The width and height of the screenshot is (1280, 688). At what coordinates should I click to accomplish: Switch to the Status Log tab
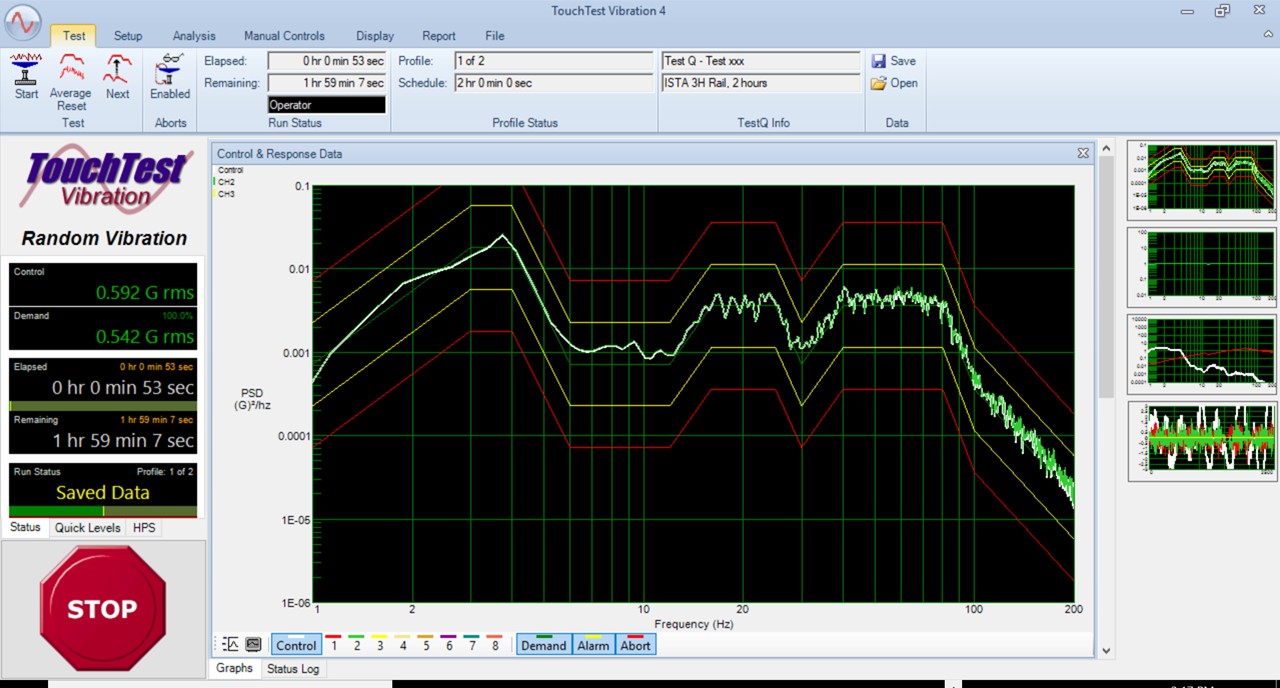click(x=293, y=668)
